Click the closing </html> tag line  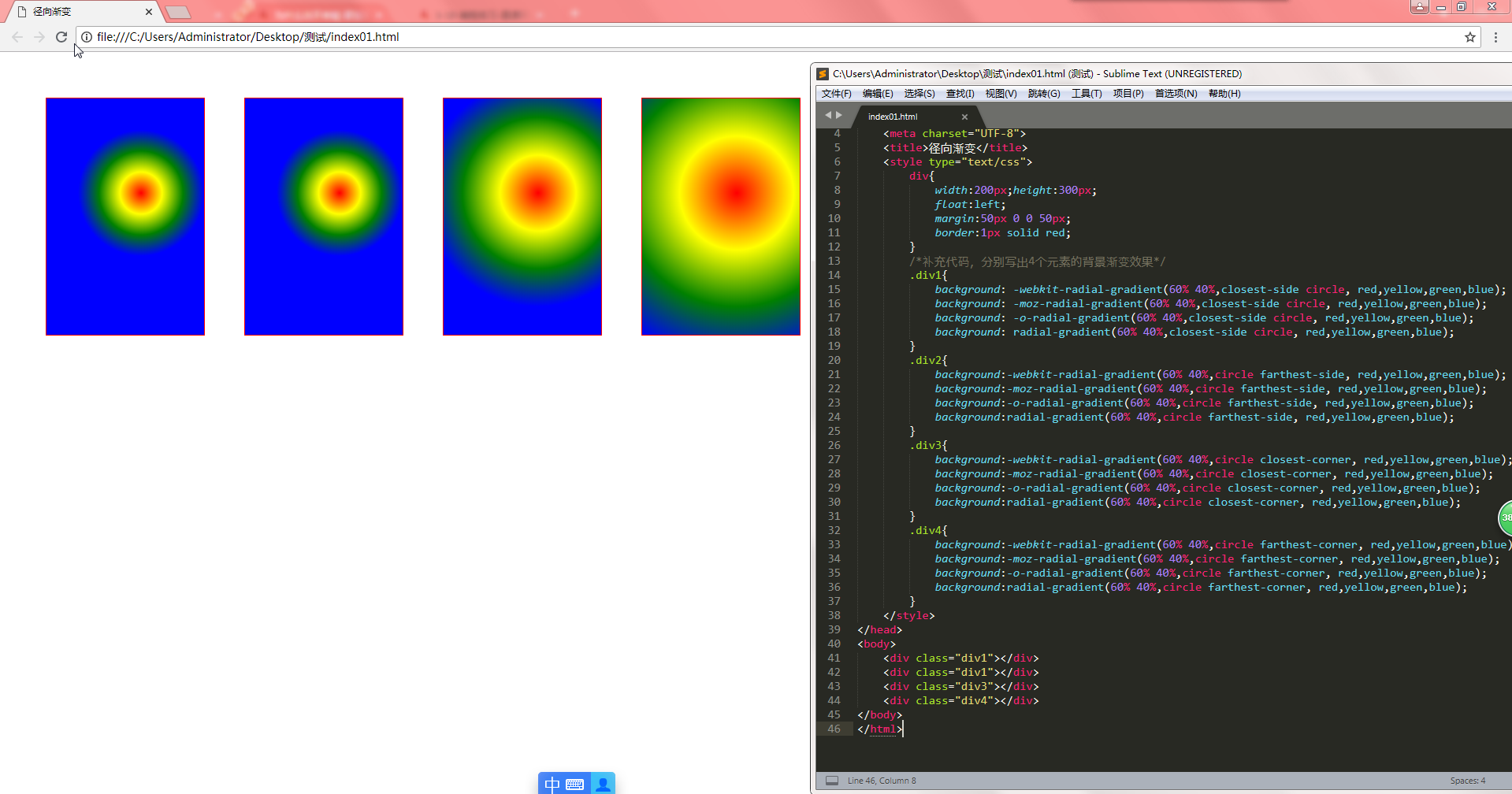coord(879,729)
